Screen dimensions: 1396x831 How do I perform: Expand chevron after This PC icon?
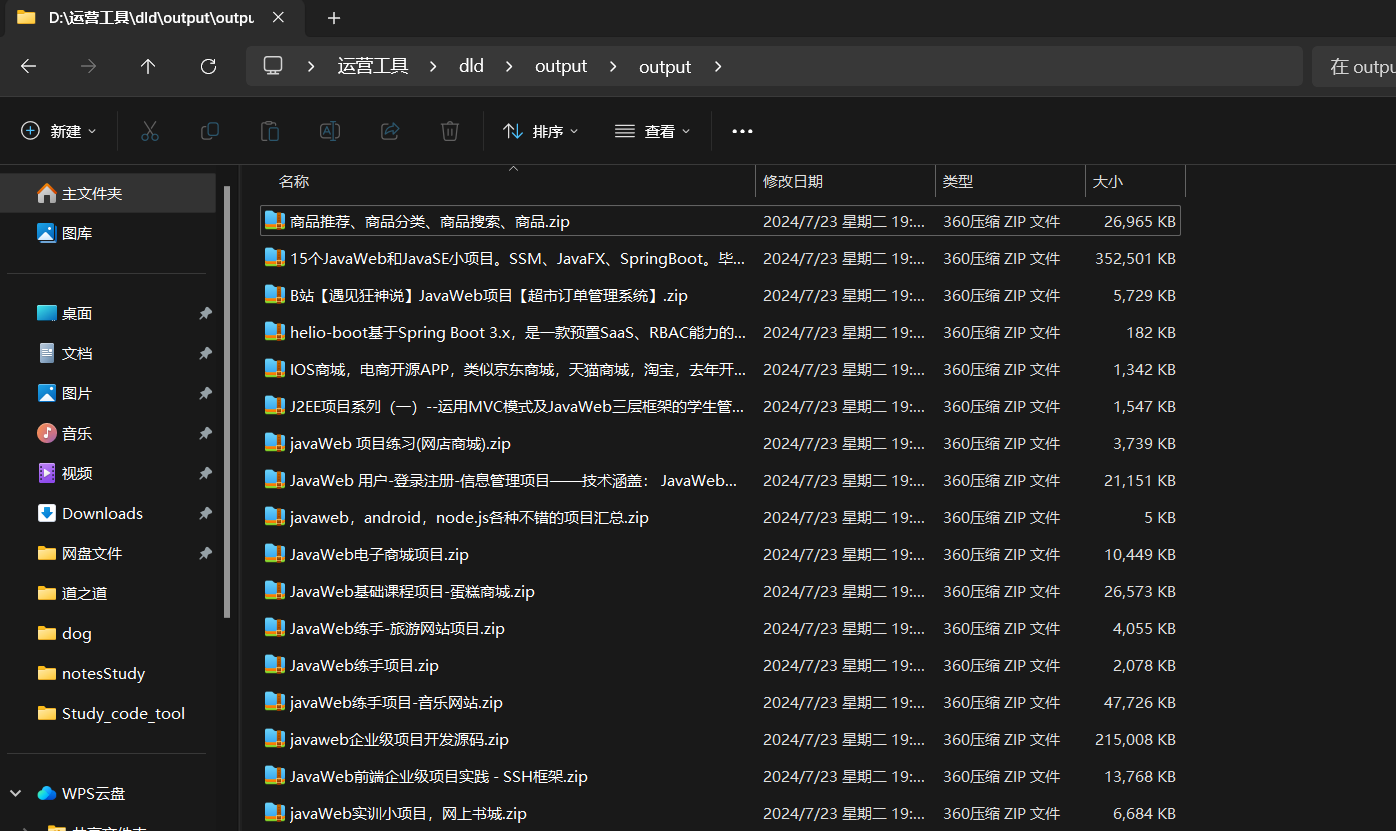pos(311,66)
